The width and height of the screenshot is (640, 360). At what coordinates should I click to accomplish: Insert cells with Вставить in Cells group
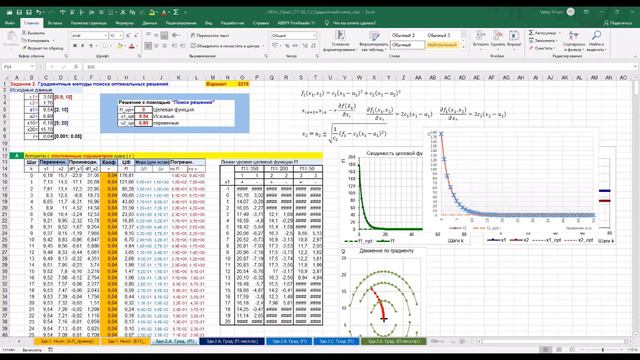coord(481,39)
